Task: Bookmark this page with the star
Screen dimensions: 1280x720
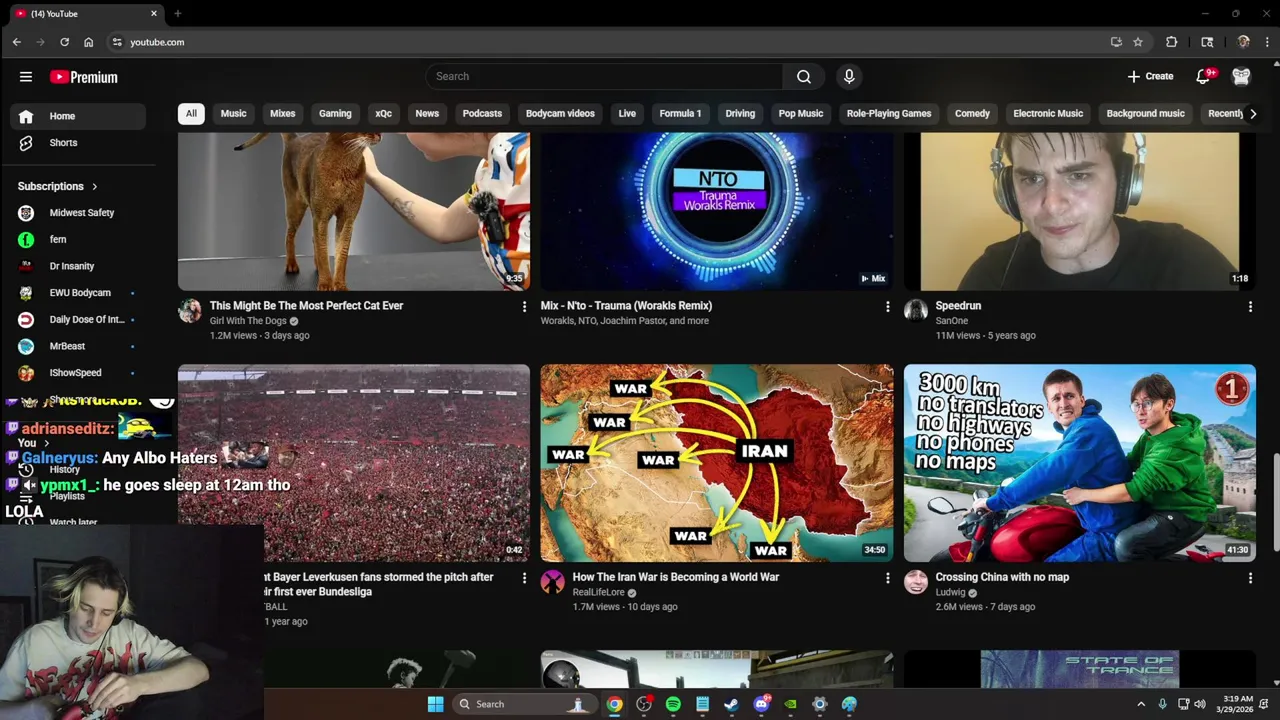Action: (1138, 42)
